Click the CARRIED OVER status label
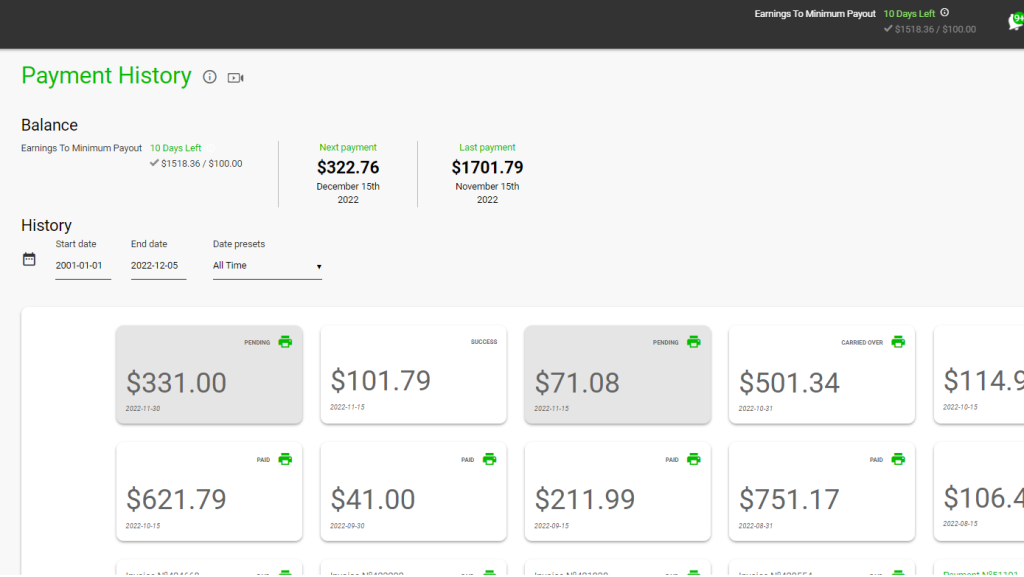Image resolution: width=1024 pixels, height=577 pixels. pos(862,343)
